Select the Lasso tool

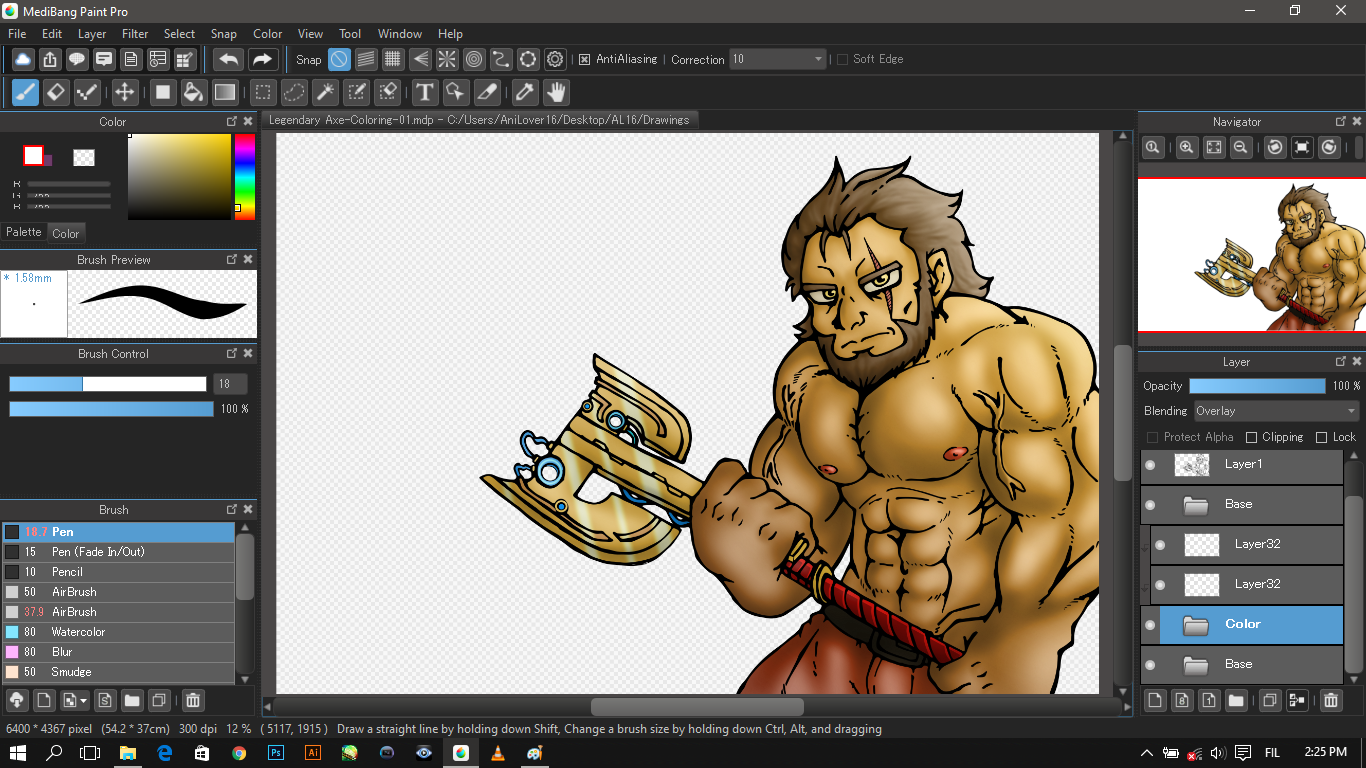(x=294, y=93)
